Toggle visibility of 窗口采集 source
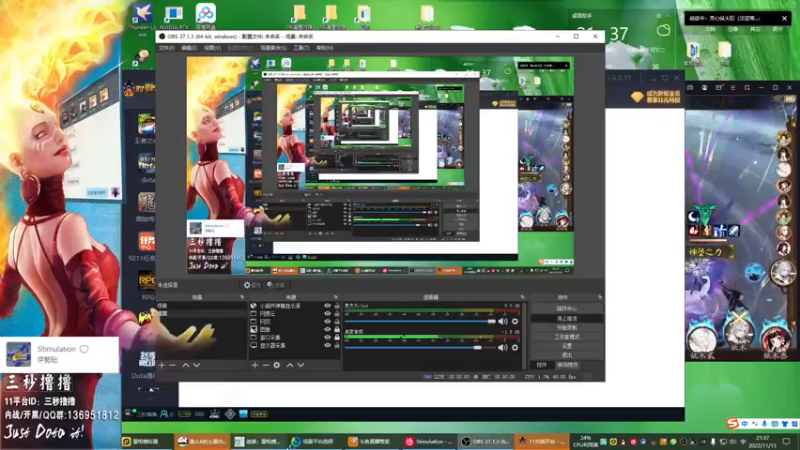 pyautogui.click(x=328, y=337)
